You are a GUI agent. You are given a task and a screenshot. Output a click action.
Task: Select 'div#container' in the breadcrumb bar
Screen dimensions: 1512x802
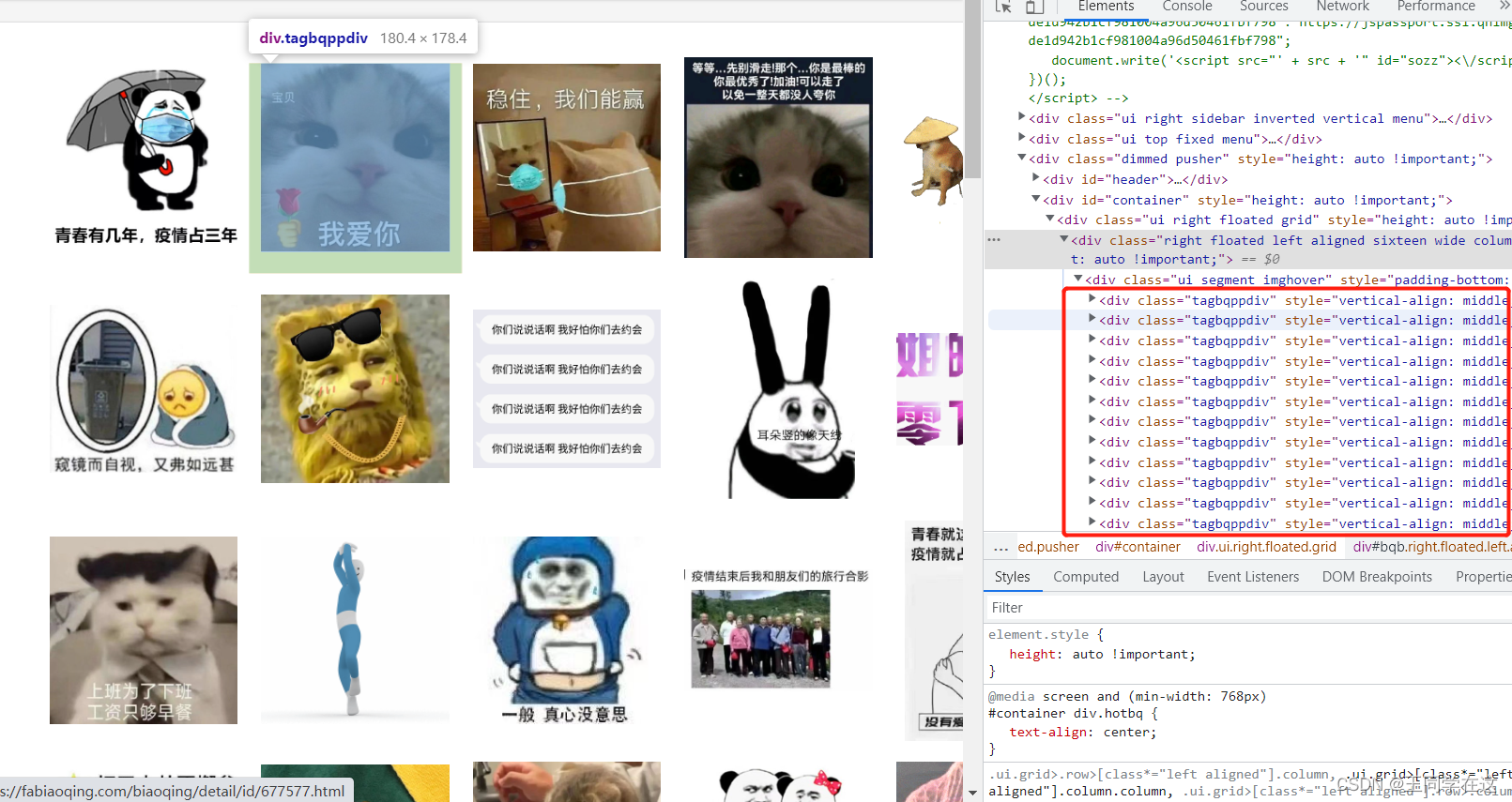[x=1138, y=547]
